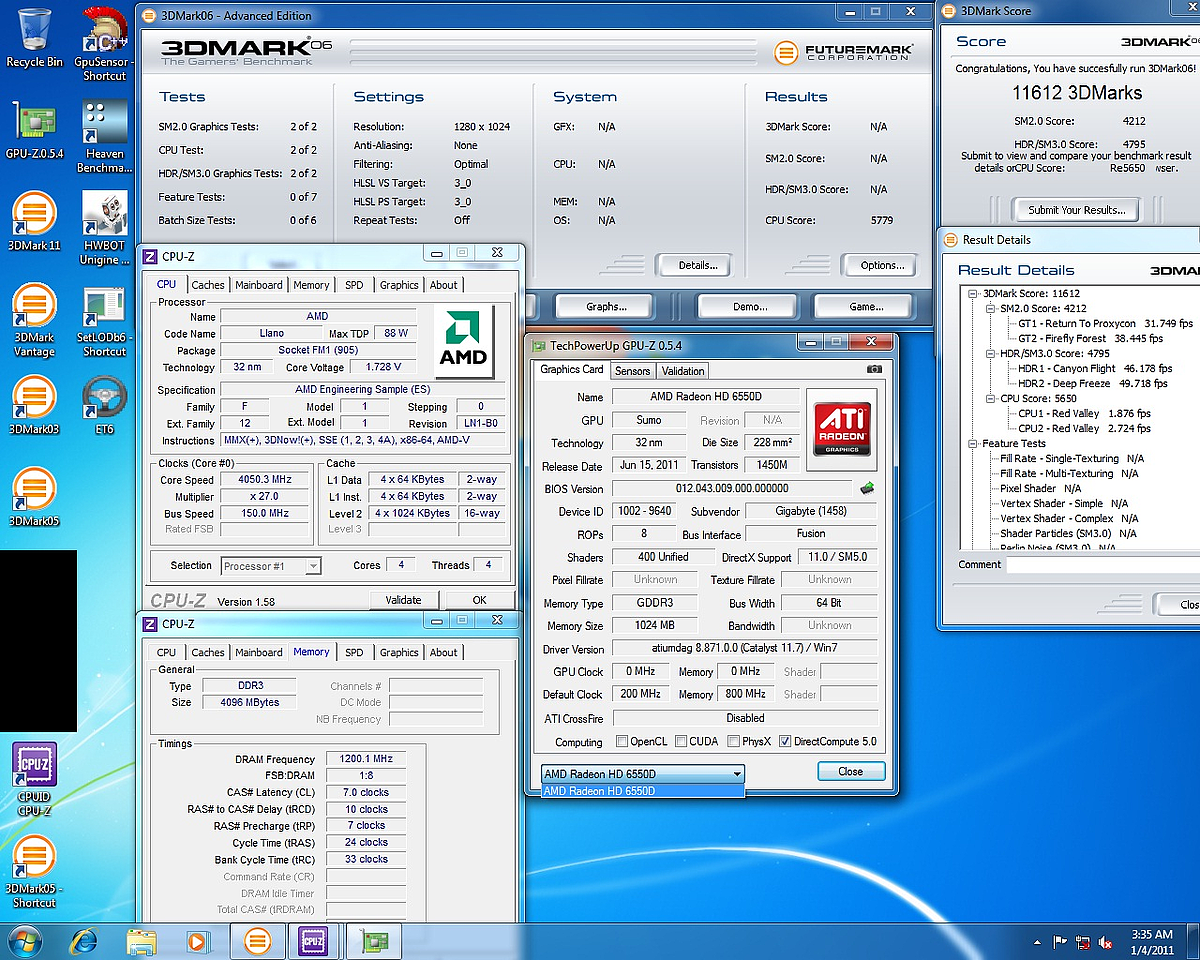Select the HDR1 - Canyon Flight row
This screenshot has width=1200, height=960.
(x=1094, y=369)
